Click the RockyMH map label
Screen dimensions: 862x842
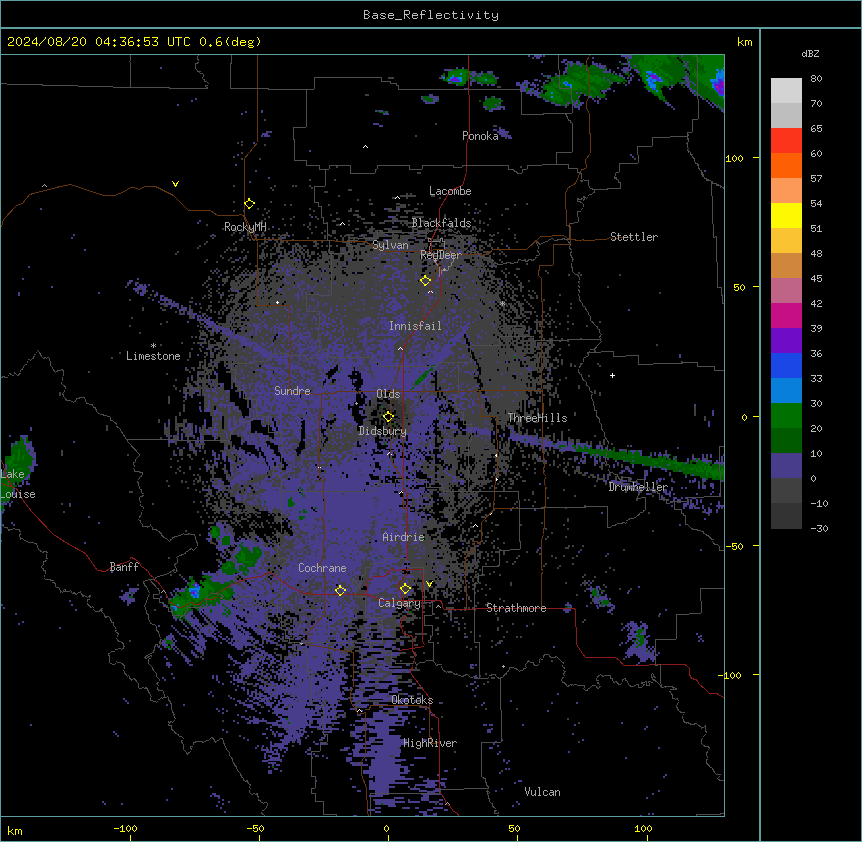[245, 227]
